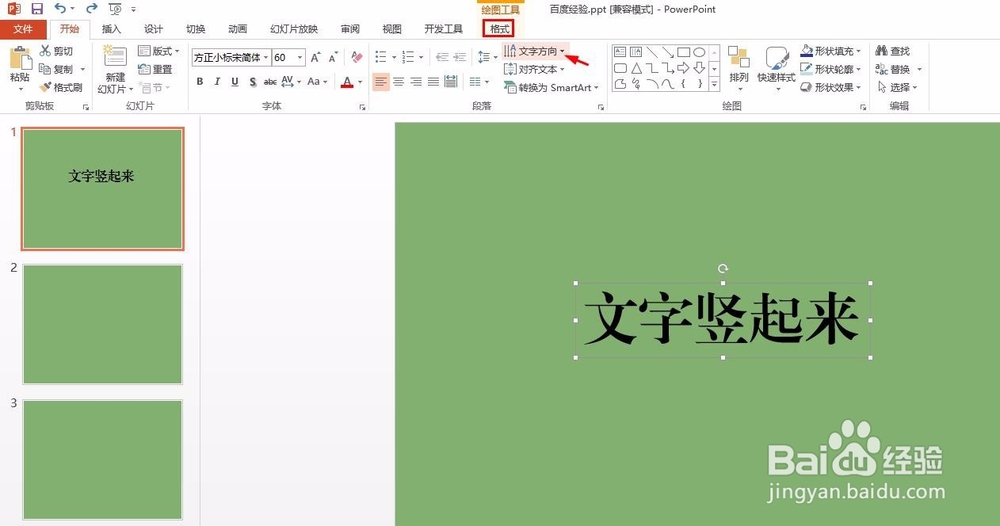Align text left
Image resolution: width=1000 pixels, height=526 pixels.
point(381,82)
